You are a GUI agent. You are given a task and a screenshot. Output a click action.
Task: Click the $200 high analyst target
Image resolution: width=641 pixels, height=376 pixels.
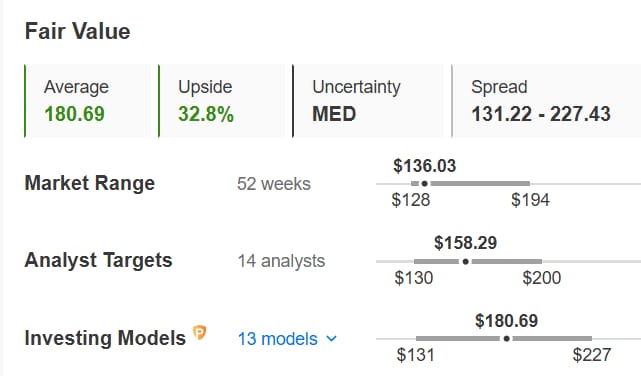click(x=542, y=278)
